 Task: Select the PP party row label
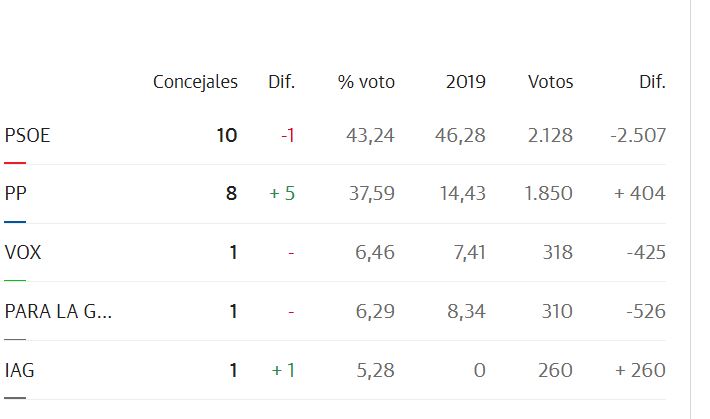pos(16,194)
